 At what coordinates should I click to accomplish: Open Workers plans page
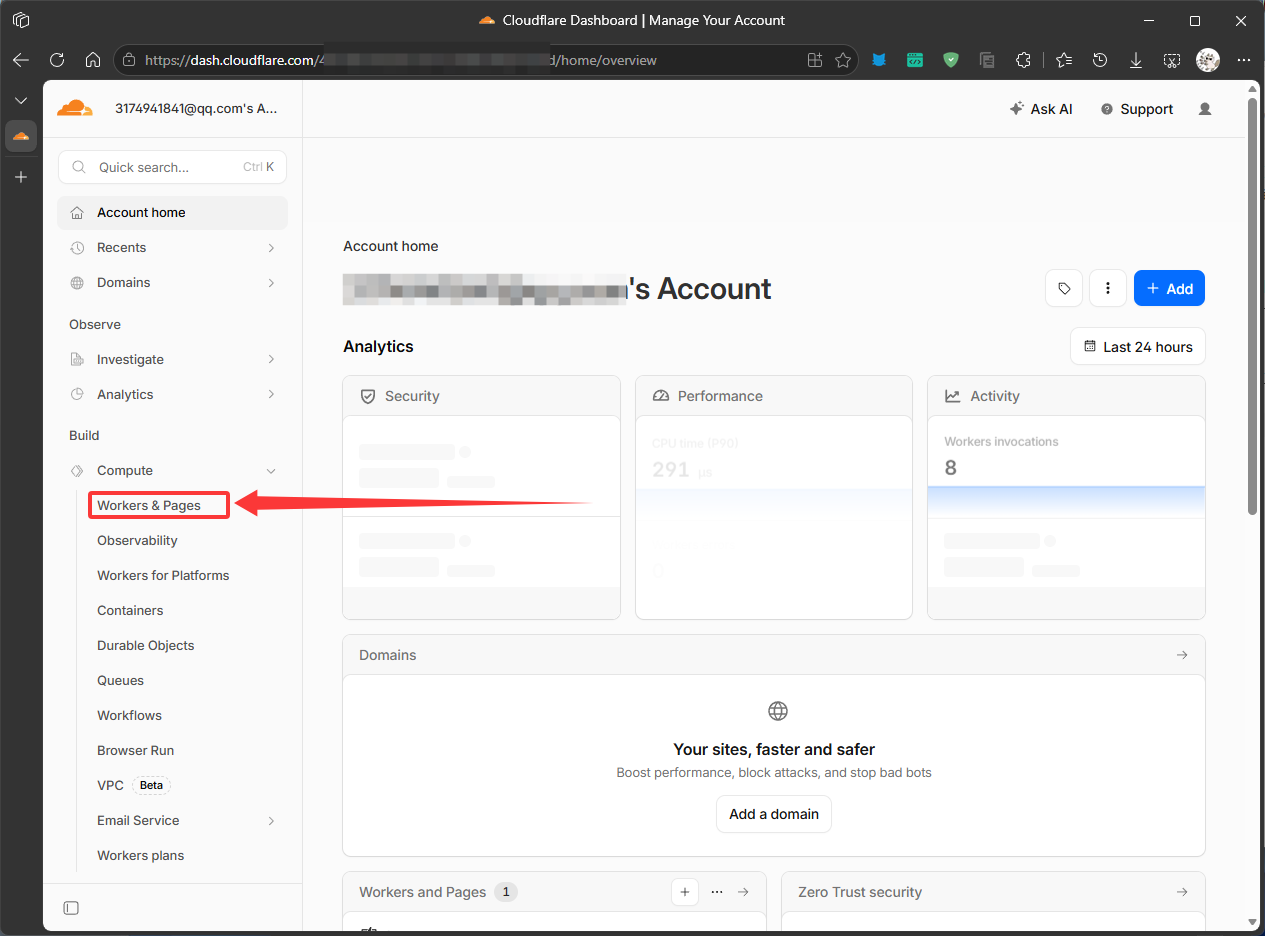[140, 856]
